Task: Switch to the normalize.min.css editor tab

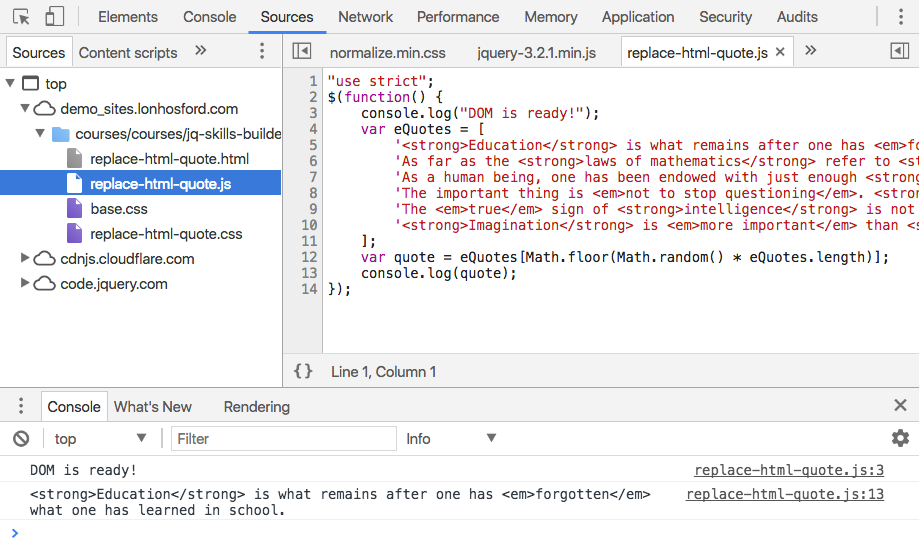Action: coord(387,53)
